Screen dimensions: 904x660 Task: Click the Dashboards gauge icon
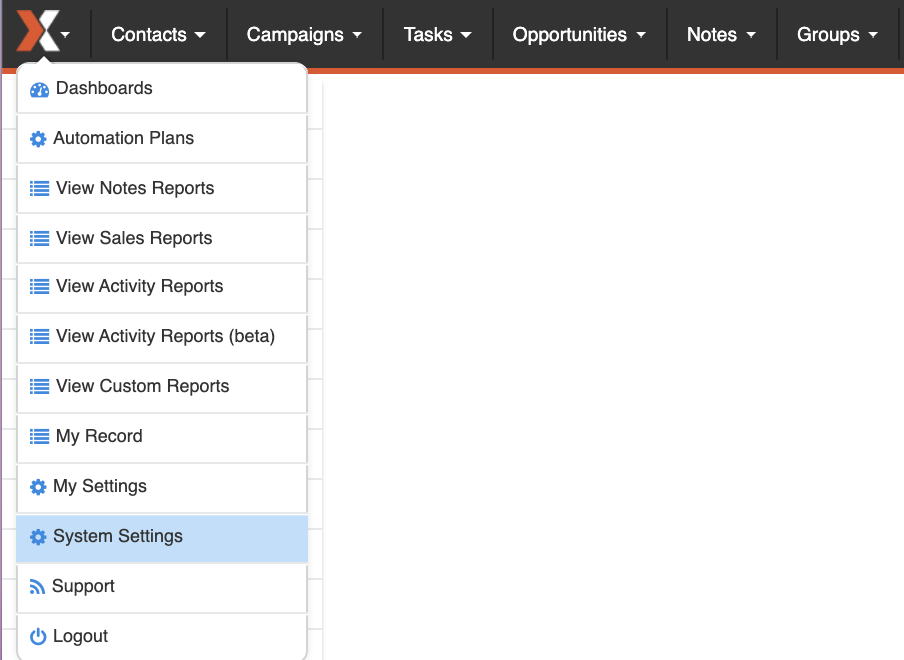coord(39,89)
